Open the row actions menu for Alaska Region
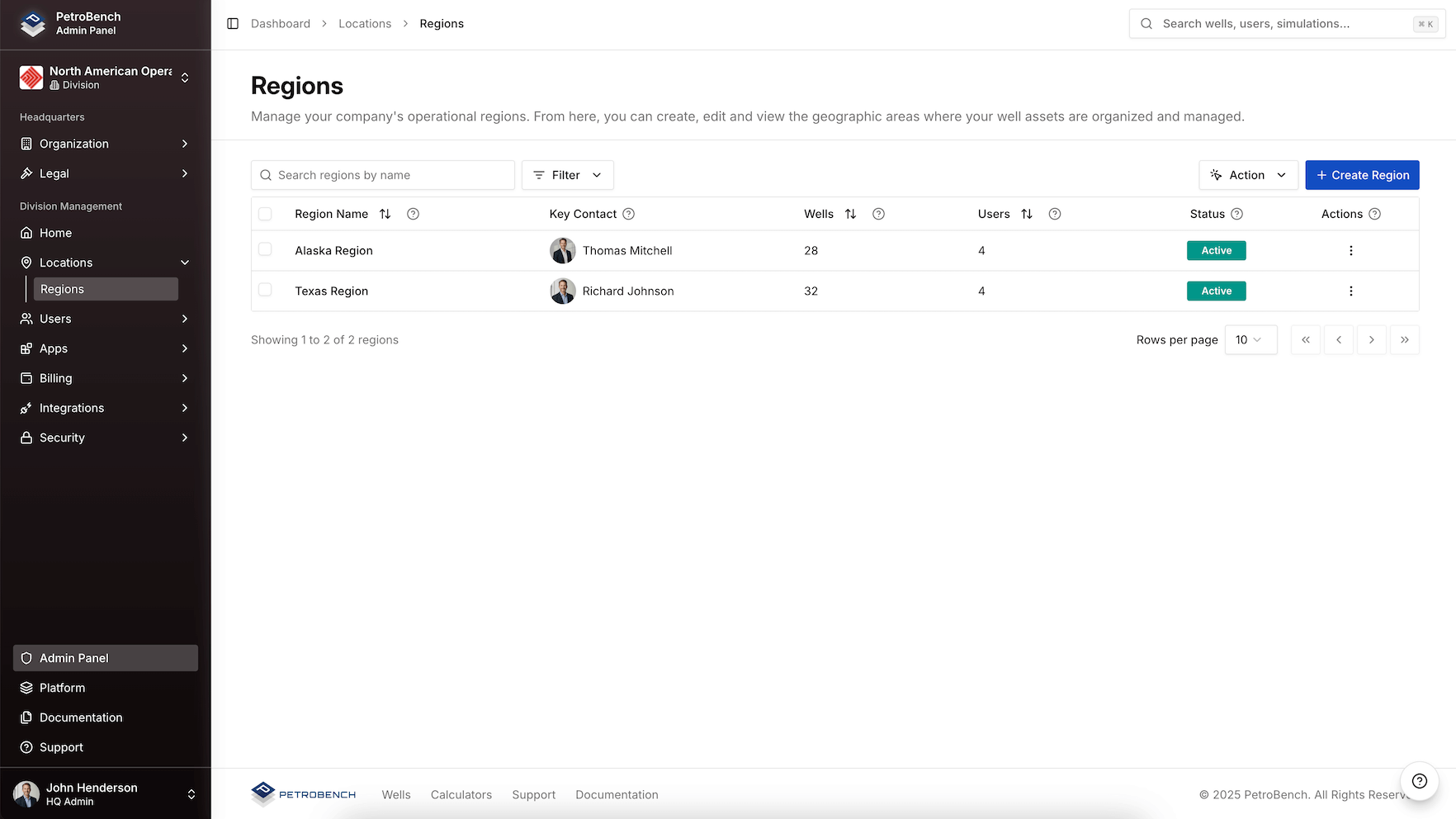Image resolution: width=1456 pixels, height=819 pixels. tap(1351, 250)
